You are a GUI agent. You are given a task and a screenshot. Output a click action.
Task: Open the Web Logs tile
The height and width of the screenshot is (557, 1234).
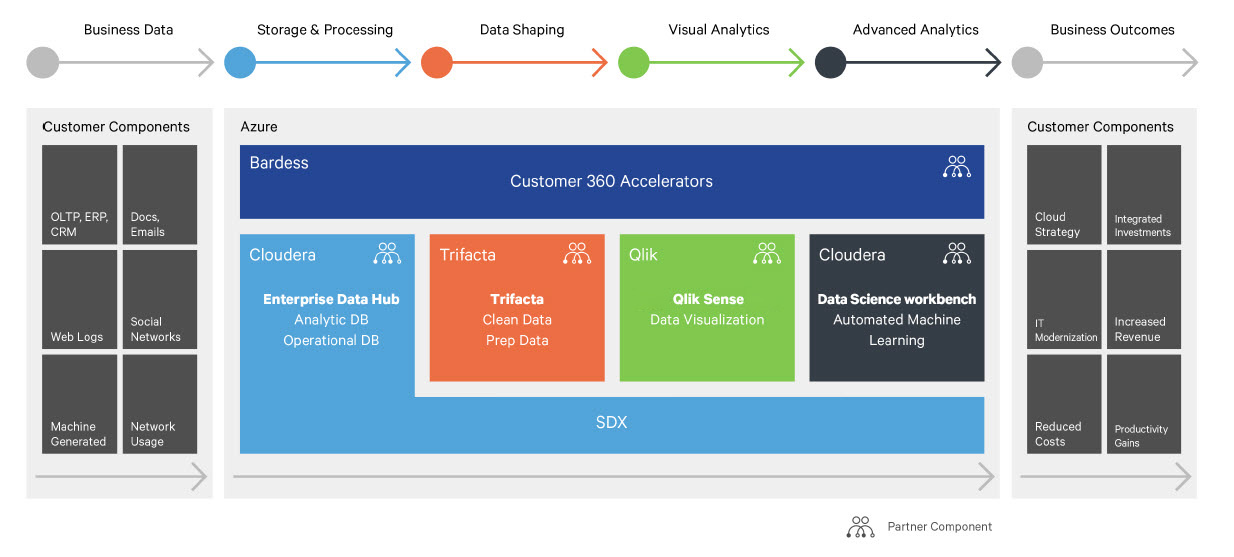[x=80, y=299]
